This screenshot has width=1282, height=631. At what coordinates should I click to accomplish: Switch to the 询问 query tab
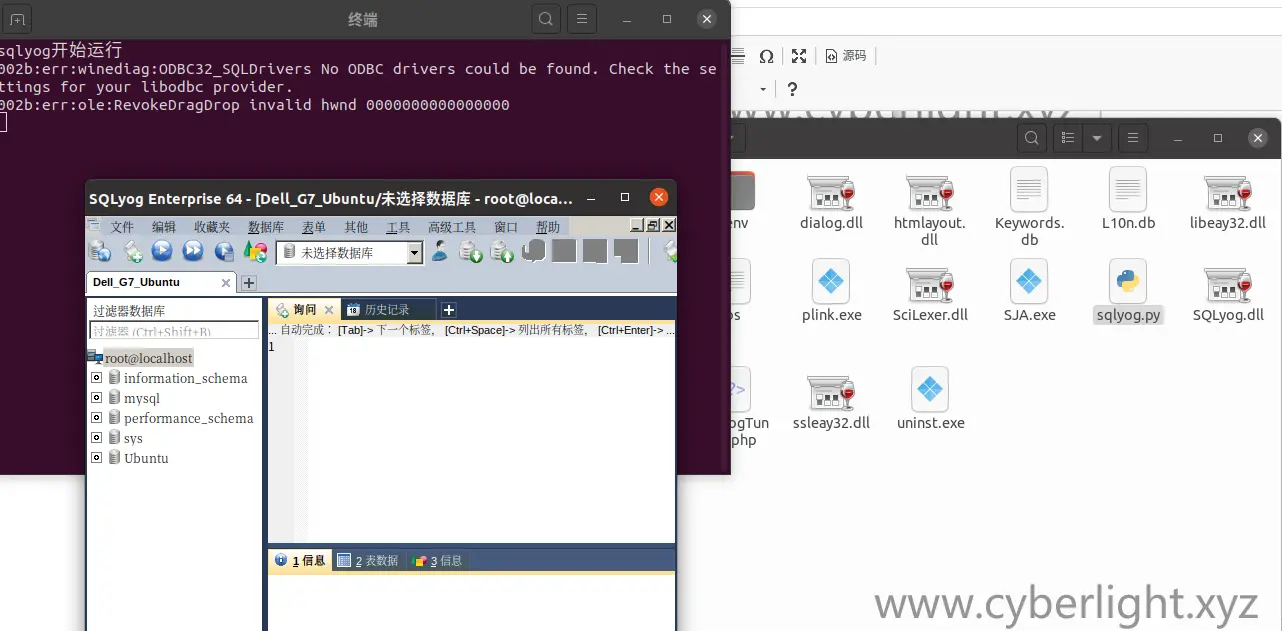pyautogui.click(x=304, y=310)
